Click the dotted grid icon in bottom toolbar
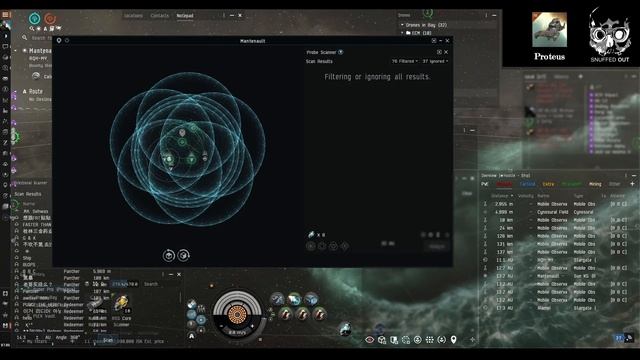The image size is (640, 360). pos(430,340)
